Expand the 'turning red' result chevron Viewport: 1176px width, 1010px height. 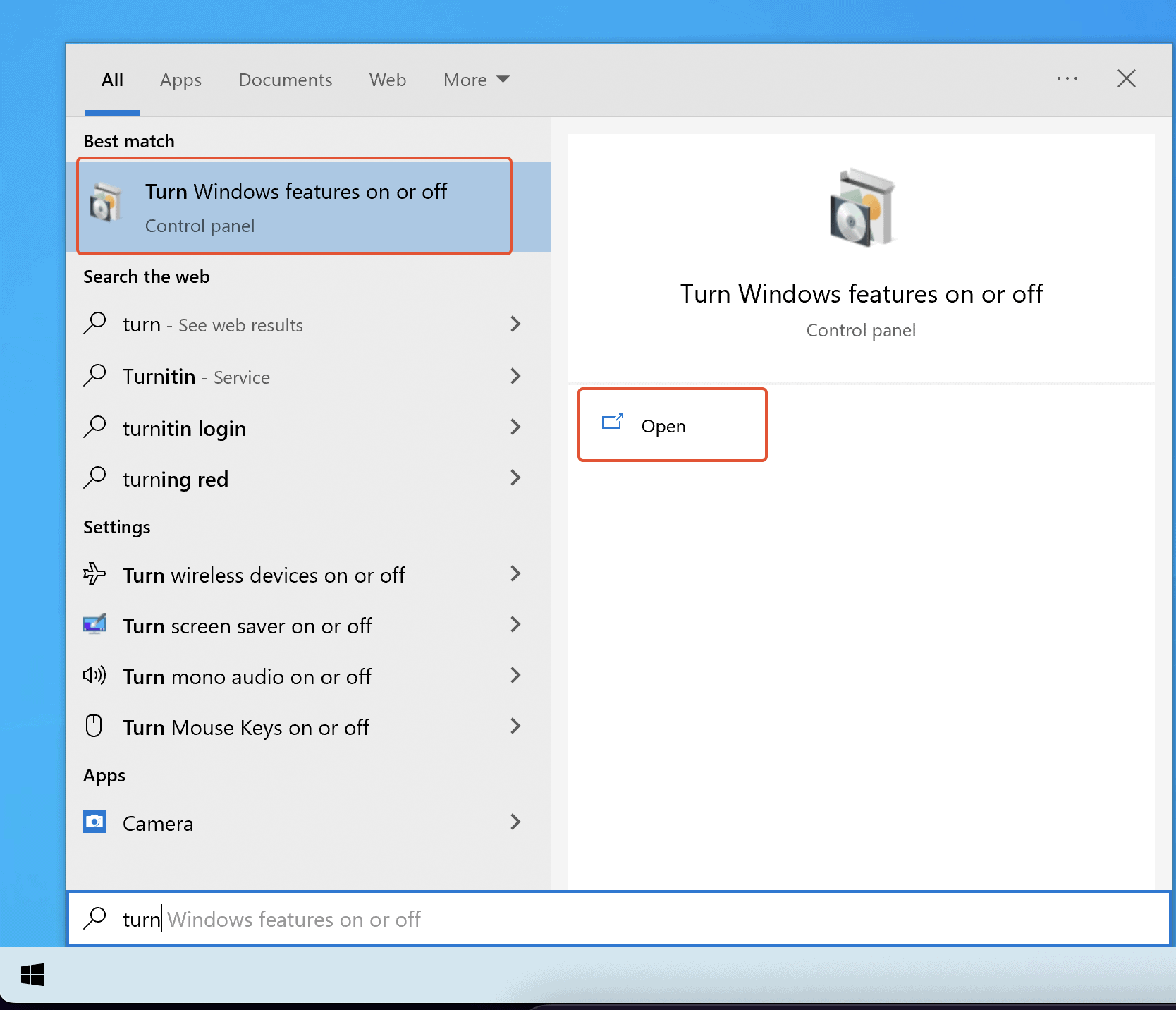pos(515,477)
